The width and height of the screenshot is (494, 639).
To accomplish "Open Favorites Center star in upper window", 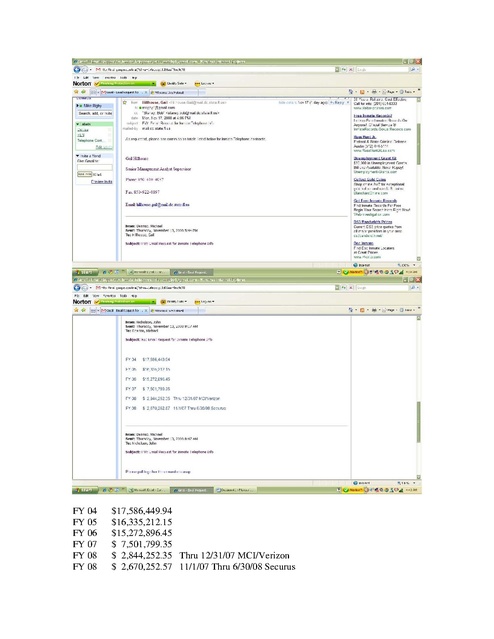I will (76, 92).
